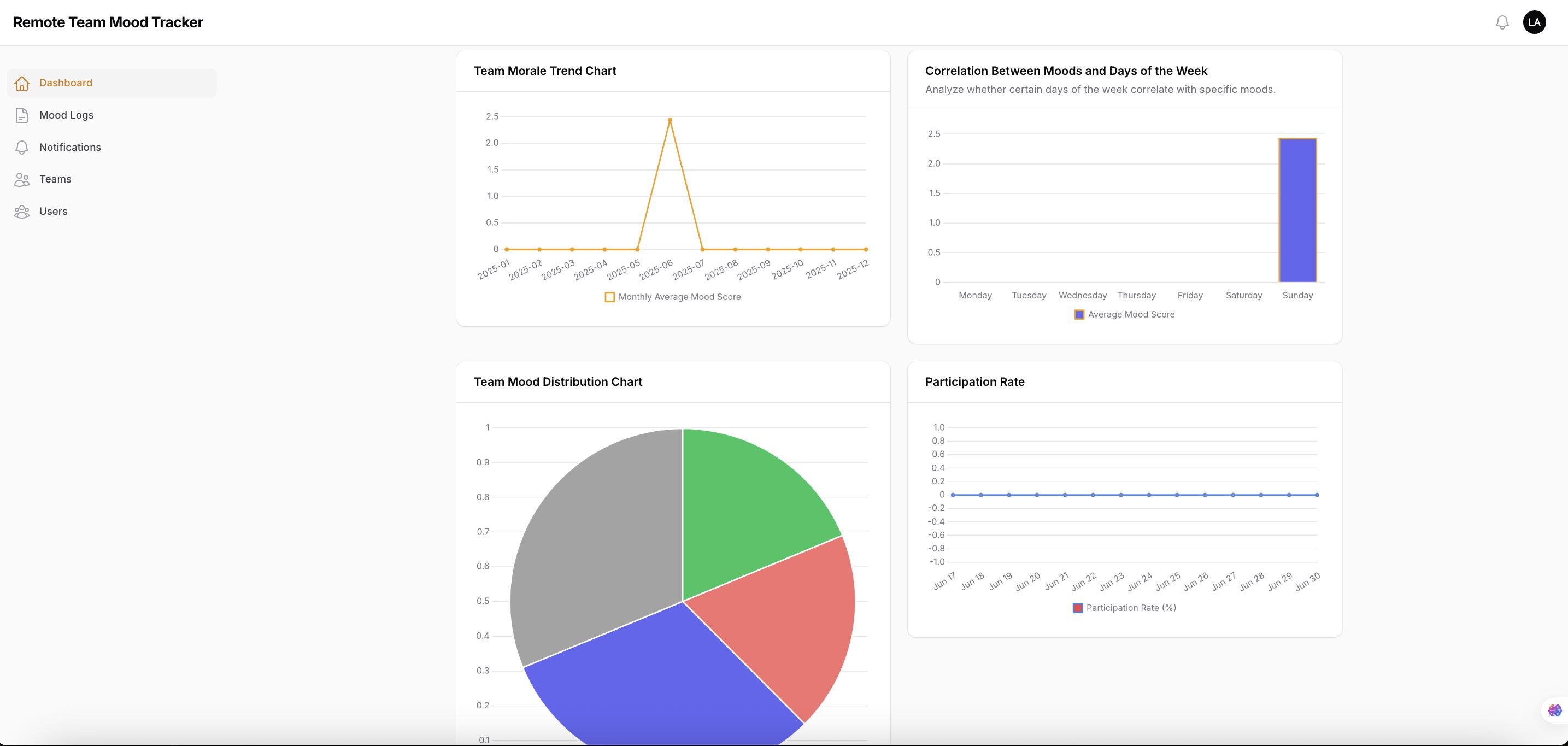Open the Mood Logs page

(66, 116)
